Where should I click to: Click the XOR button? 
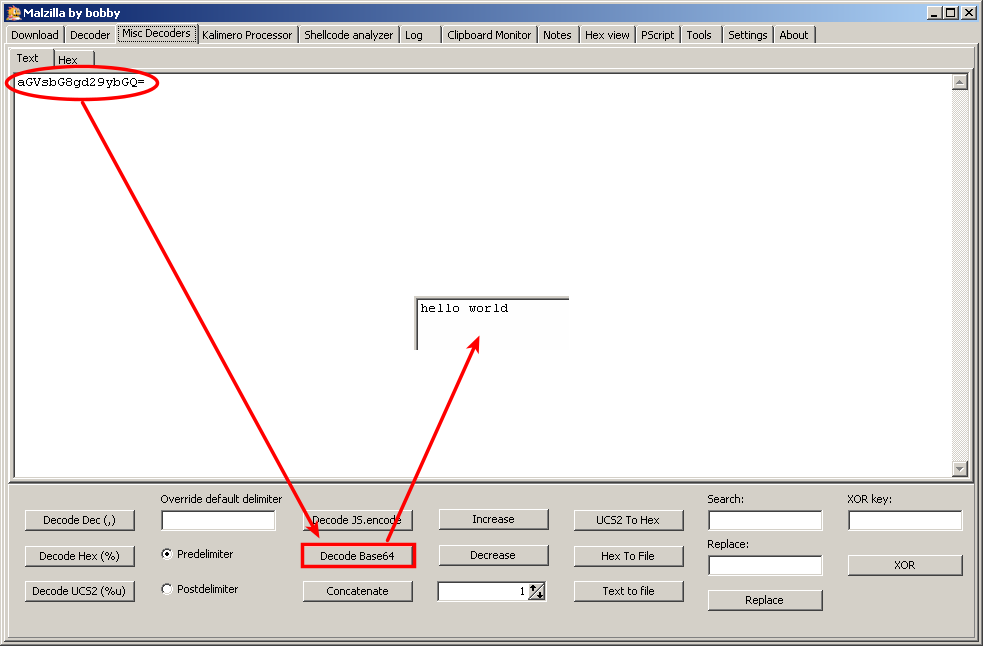[x=904, y=565]
